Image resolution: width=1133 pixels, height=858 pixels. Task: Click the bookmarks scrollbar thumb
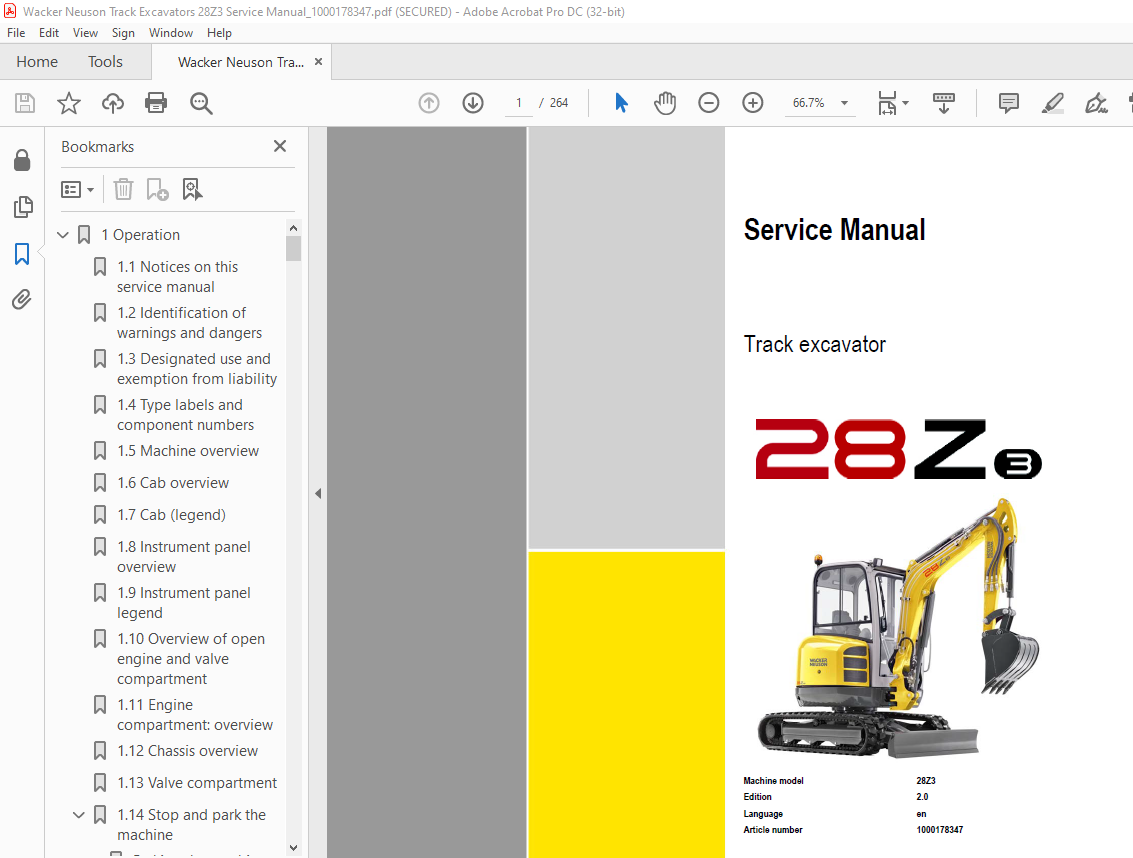tap(293, 248)
